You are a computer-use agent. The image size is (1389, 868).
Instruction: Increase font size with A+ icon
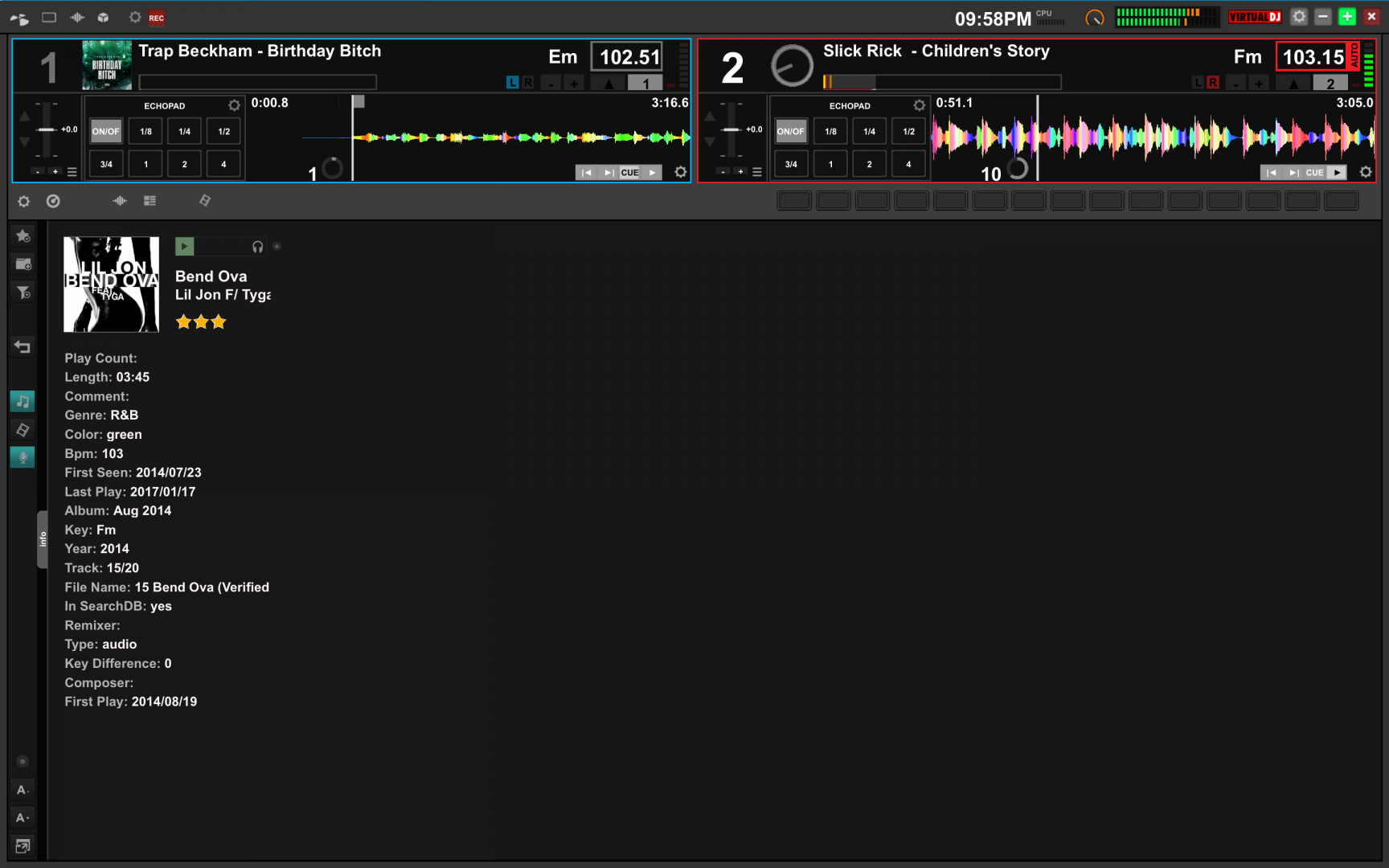pyautogui.click(x=23, y=817)
